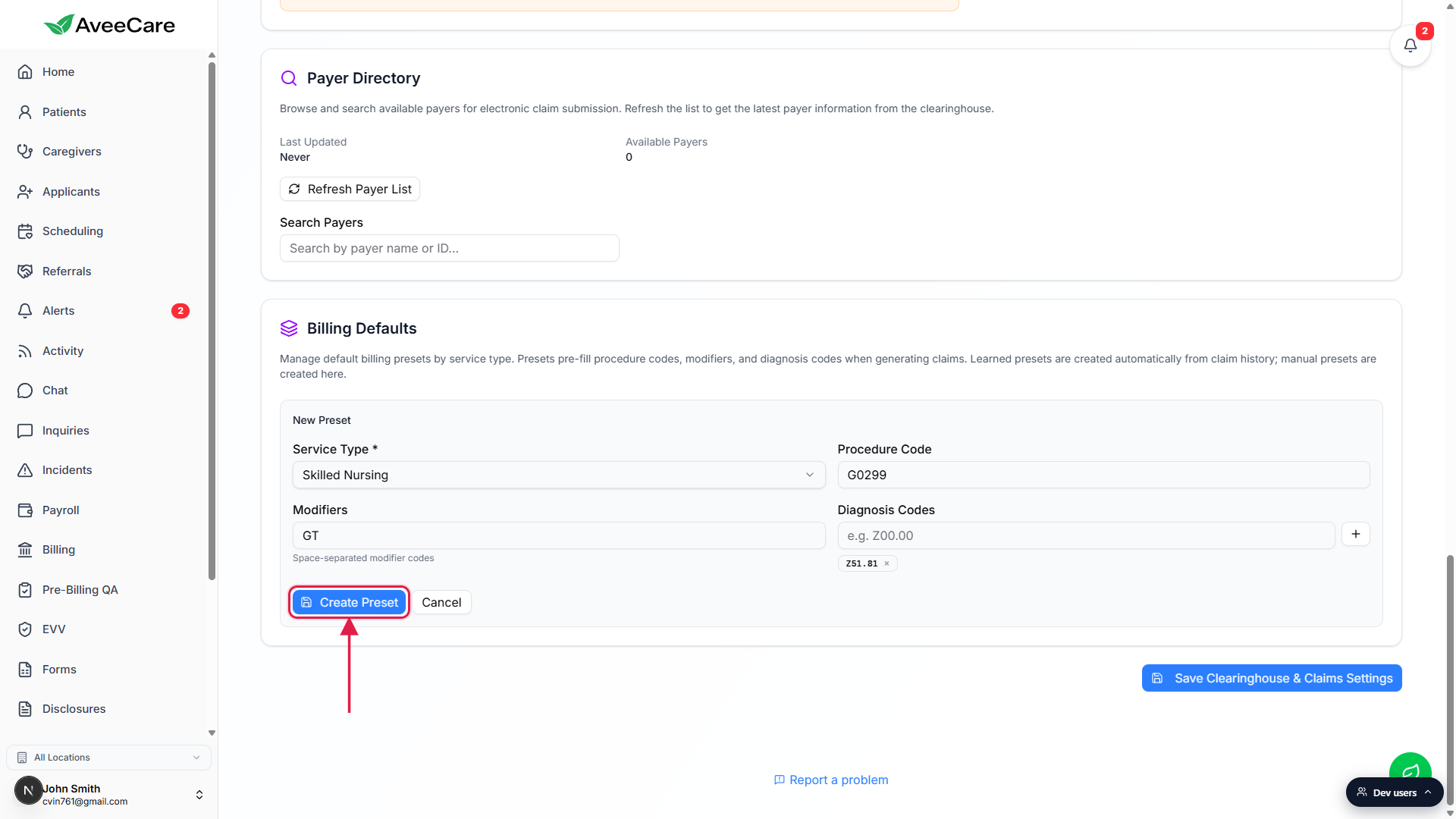The height and width of the screenshot is (819, 1456).
Task: Click the Last Updated 'Never' value
Action: pyautogui.click(x=295, y=157)
